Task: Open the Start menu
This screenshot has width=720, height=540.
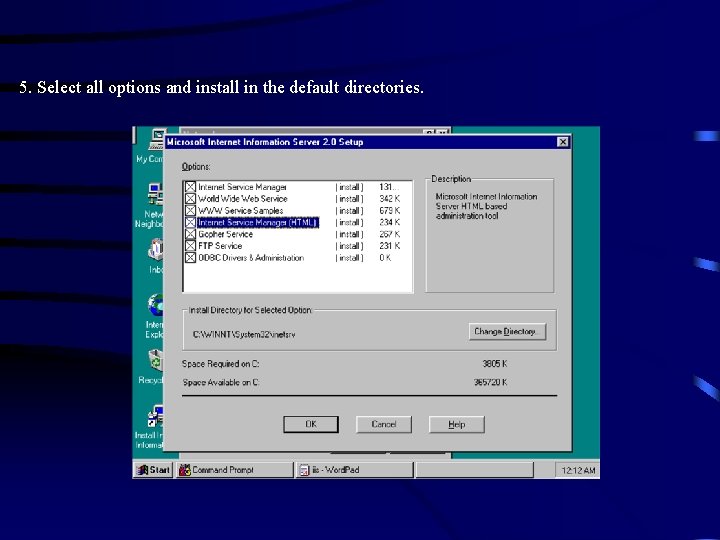Action: click(x=153, y=470)
